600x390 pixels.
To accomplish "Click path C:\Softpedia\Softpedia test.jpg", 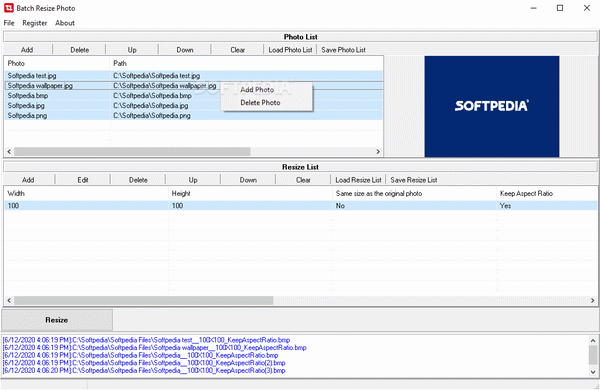I will click(157, 76).
